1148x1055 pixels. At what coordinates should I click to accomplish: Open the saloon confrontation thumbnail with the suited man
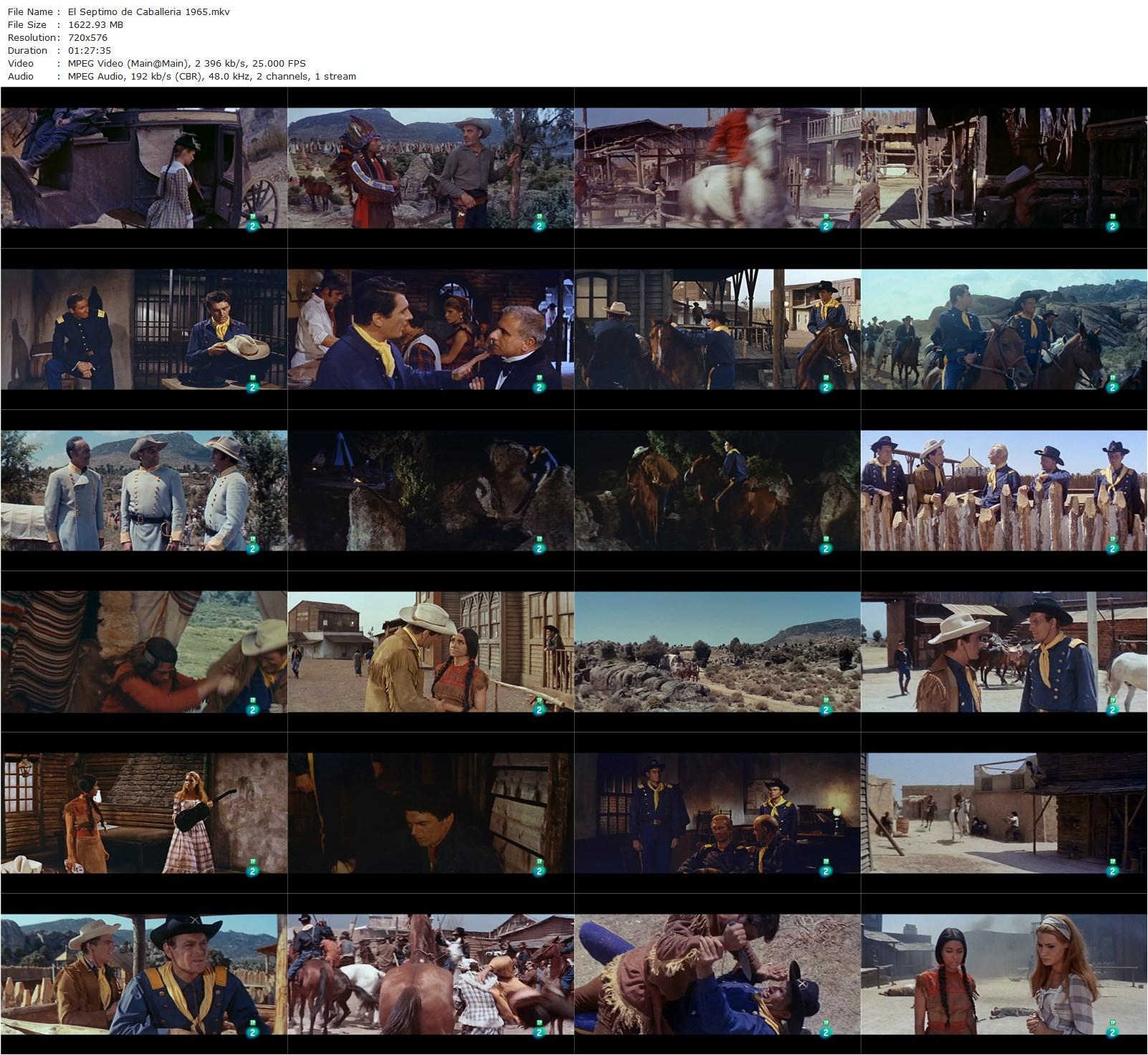pos(430,330)
